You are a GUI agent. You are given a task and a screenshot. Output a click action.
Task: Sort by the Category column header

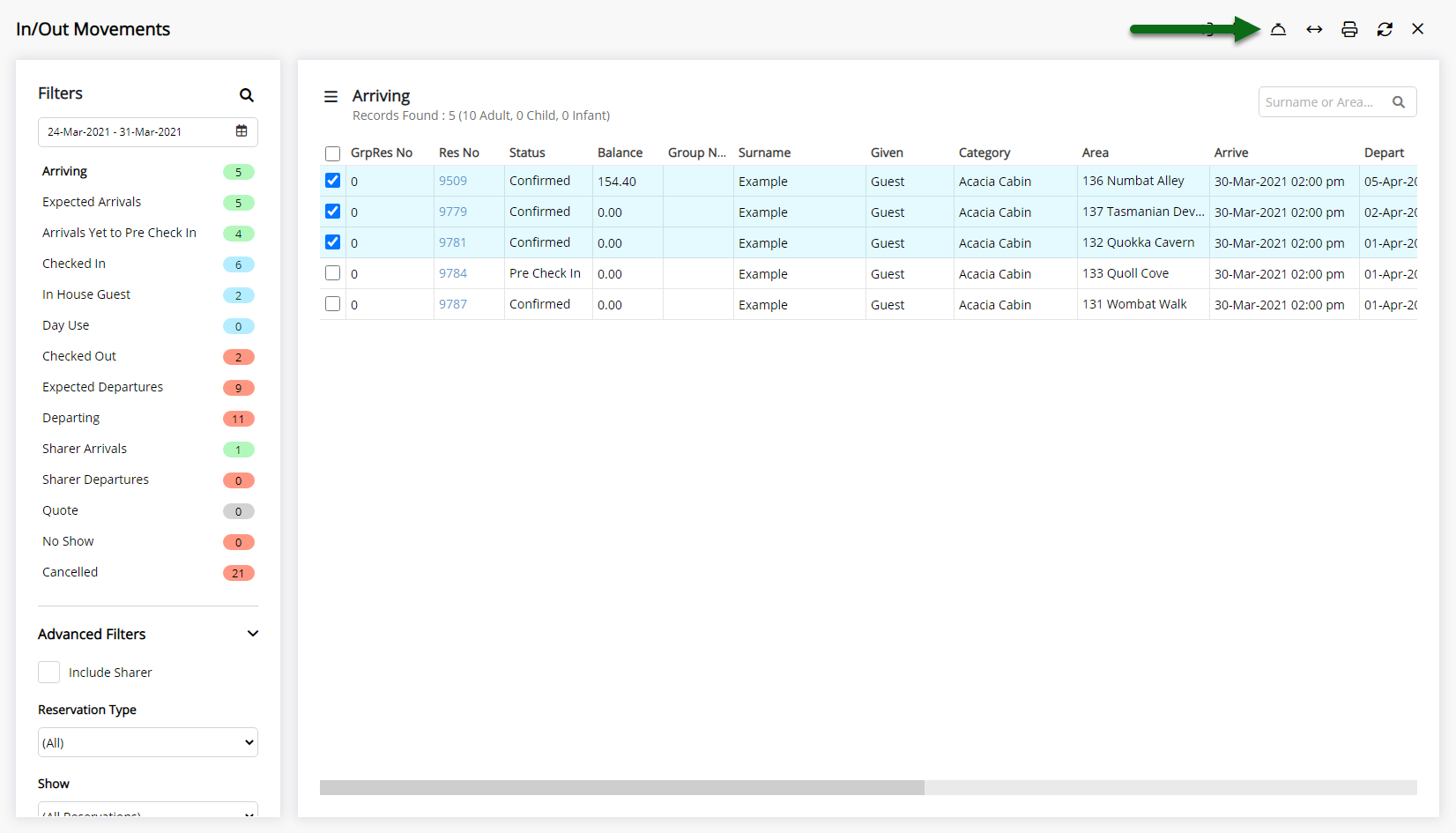coord(984,152)
